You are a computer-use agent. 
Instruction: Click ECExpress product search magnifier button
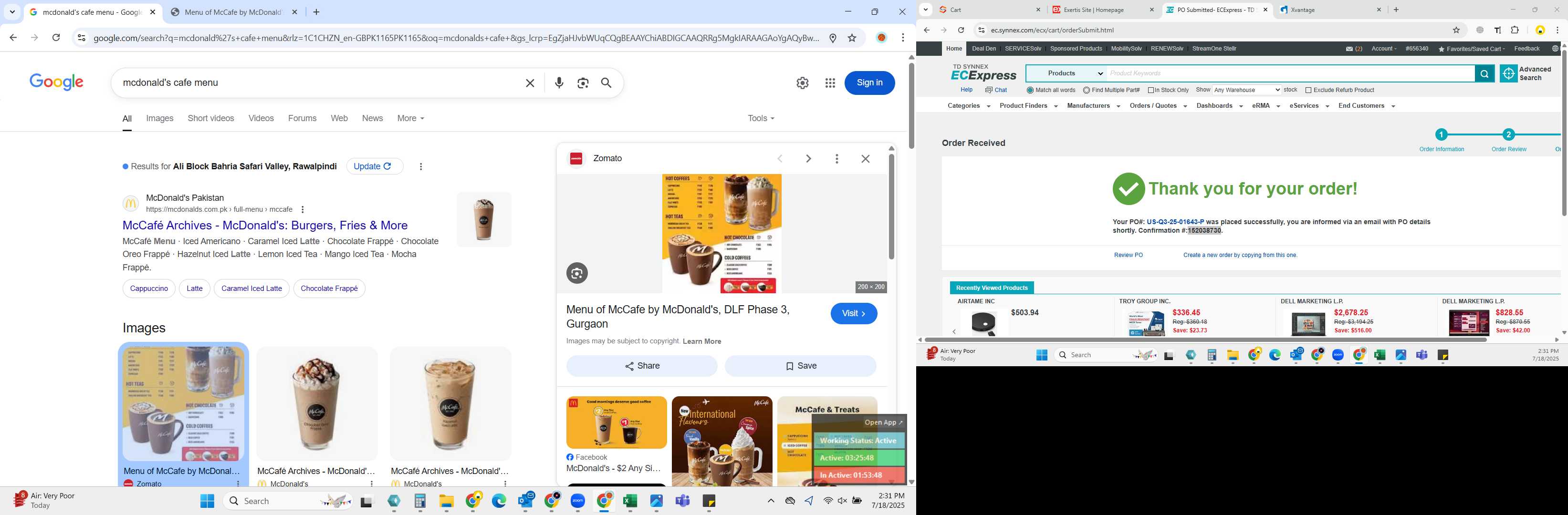(x=1484, y=73)
